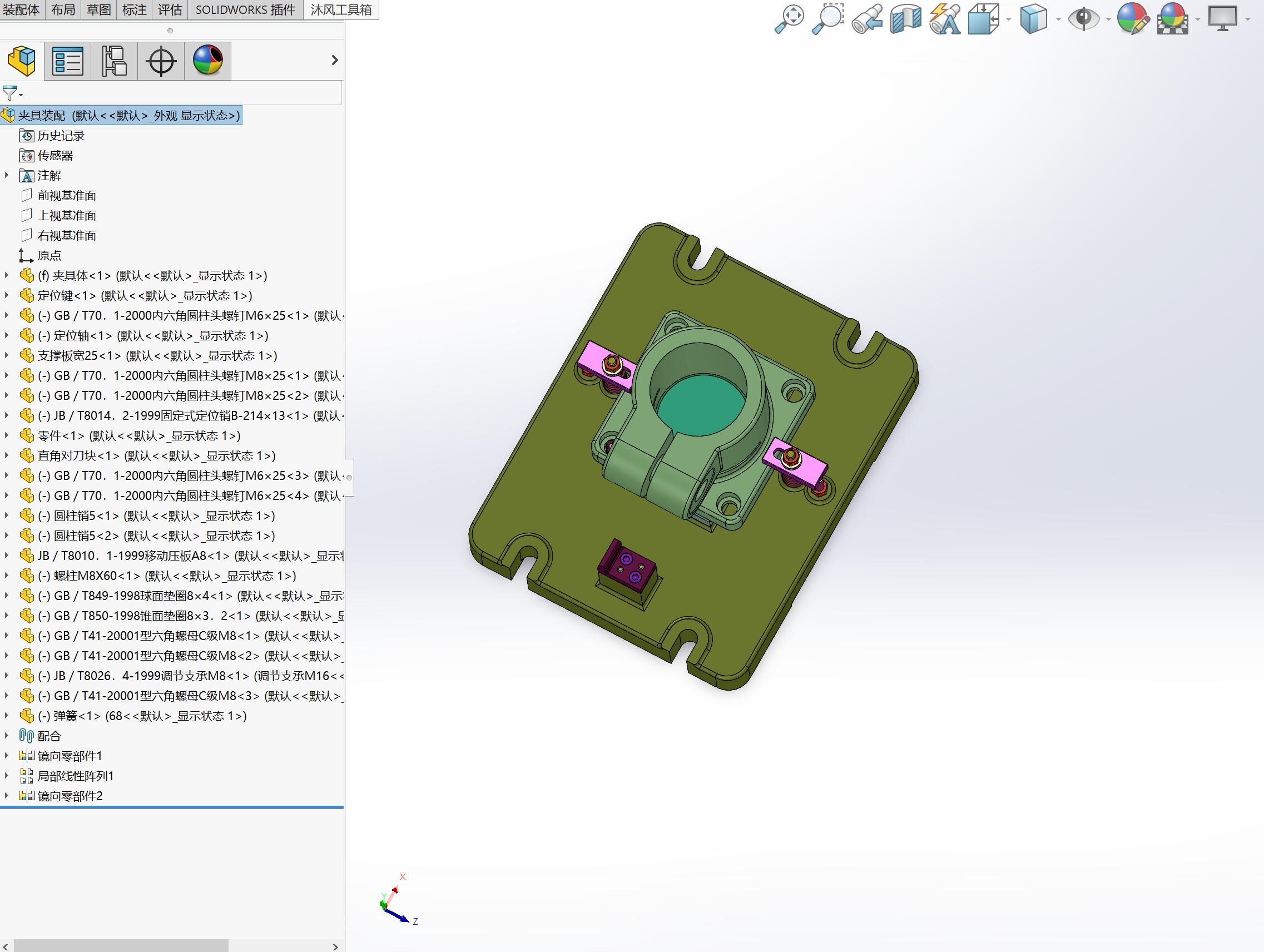
Task: Expand the 配合 mates folder
Action: point(7,736)
